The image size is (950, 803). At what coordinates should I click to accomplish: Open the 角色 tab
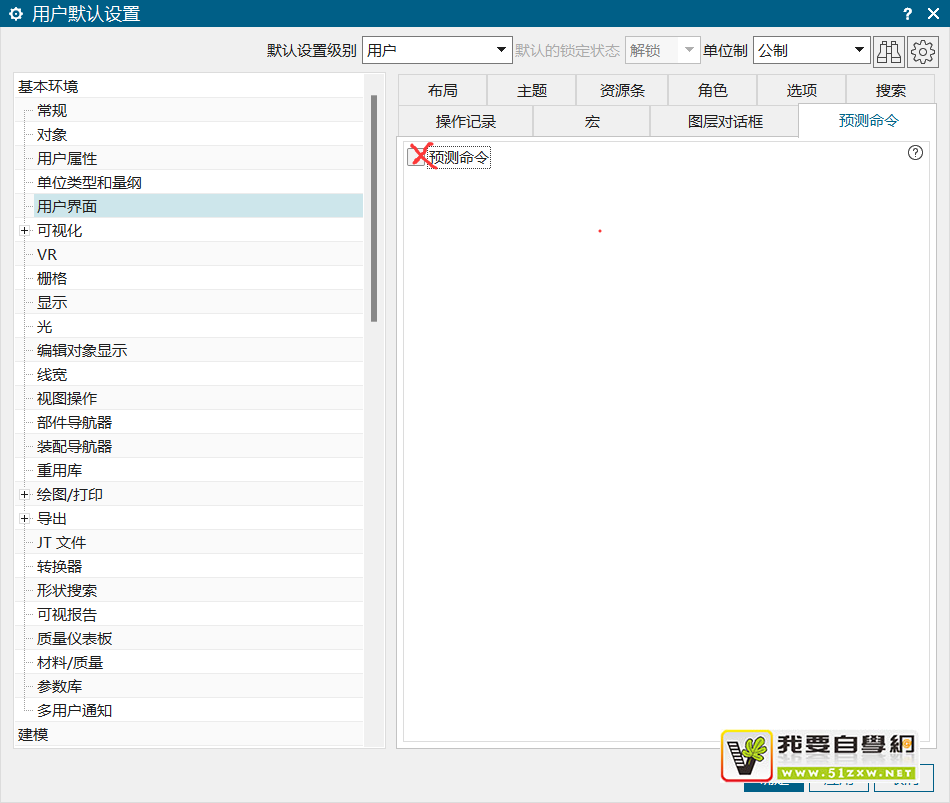712,90
